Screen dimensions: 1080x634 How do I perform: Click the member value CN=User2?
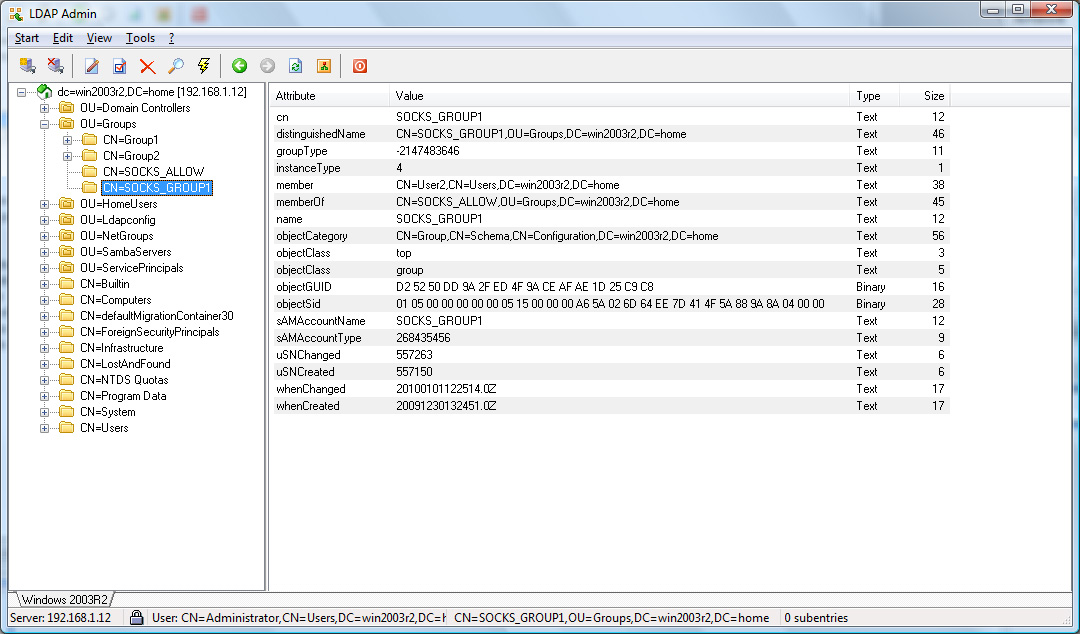point(508,185)
